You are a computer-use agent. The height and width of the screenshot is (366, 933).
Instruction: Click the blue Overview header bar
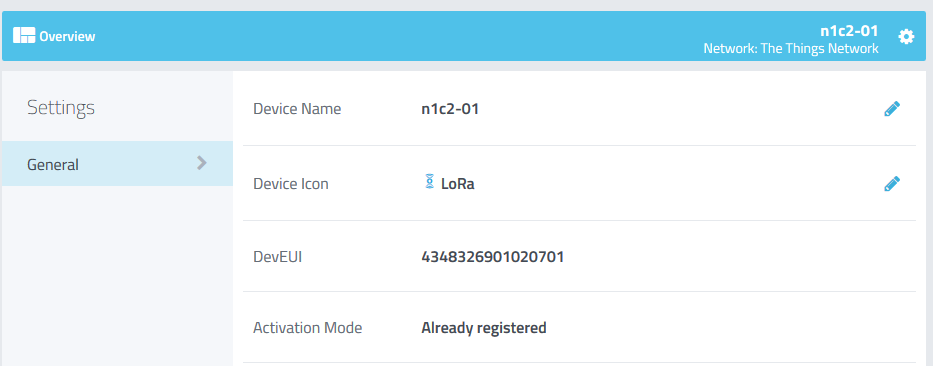click(x=464, y=36)
